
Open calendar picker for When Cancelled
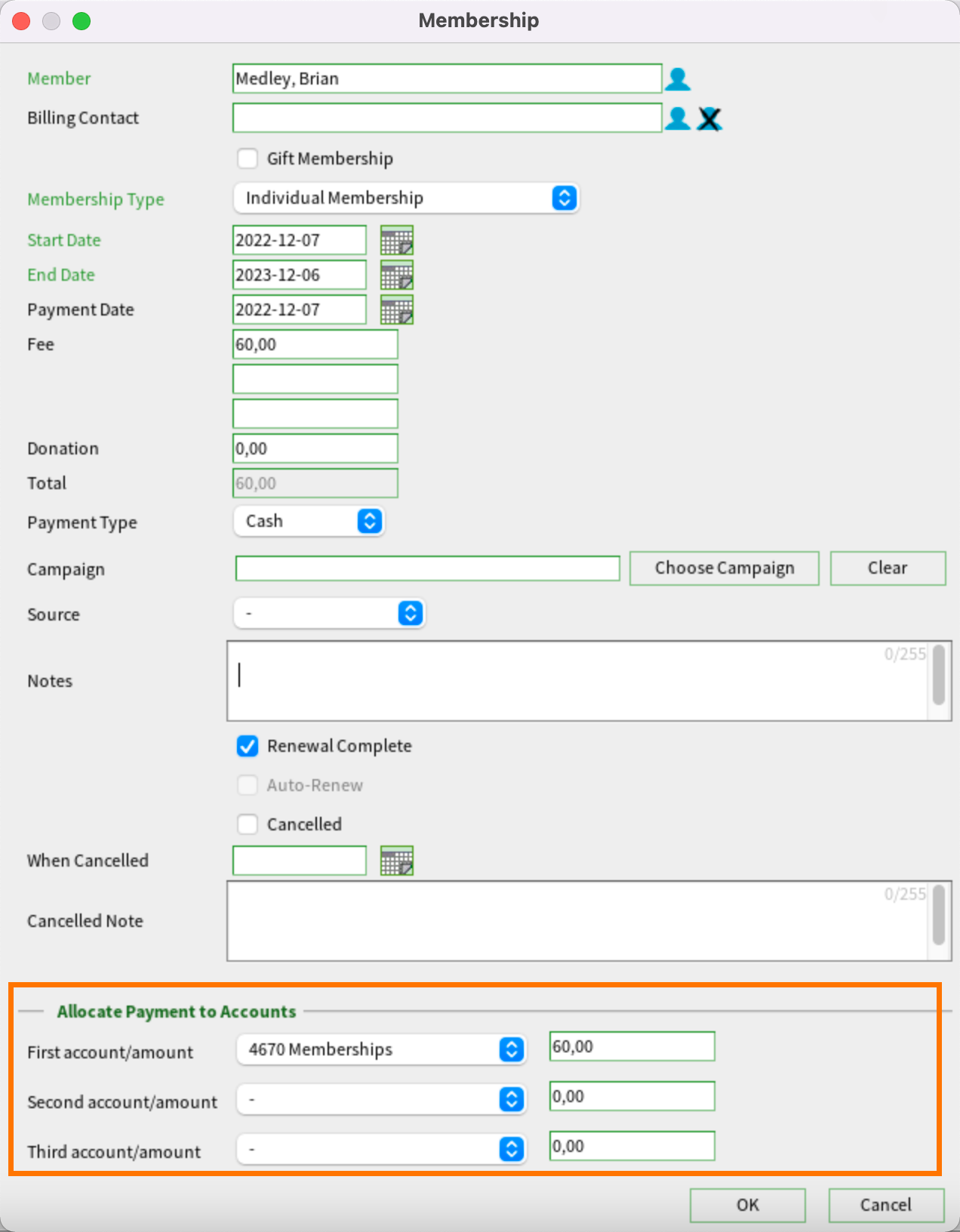pyautogui.click(x=397, y=861)
